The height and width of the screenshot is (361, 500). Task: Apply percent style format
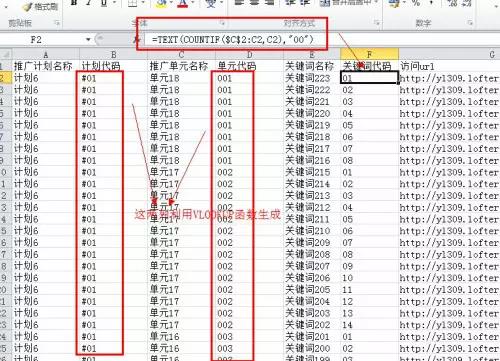416,3
